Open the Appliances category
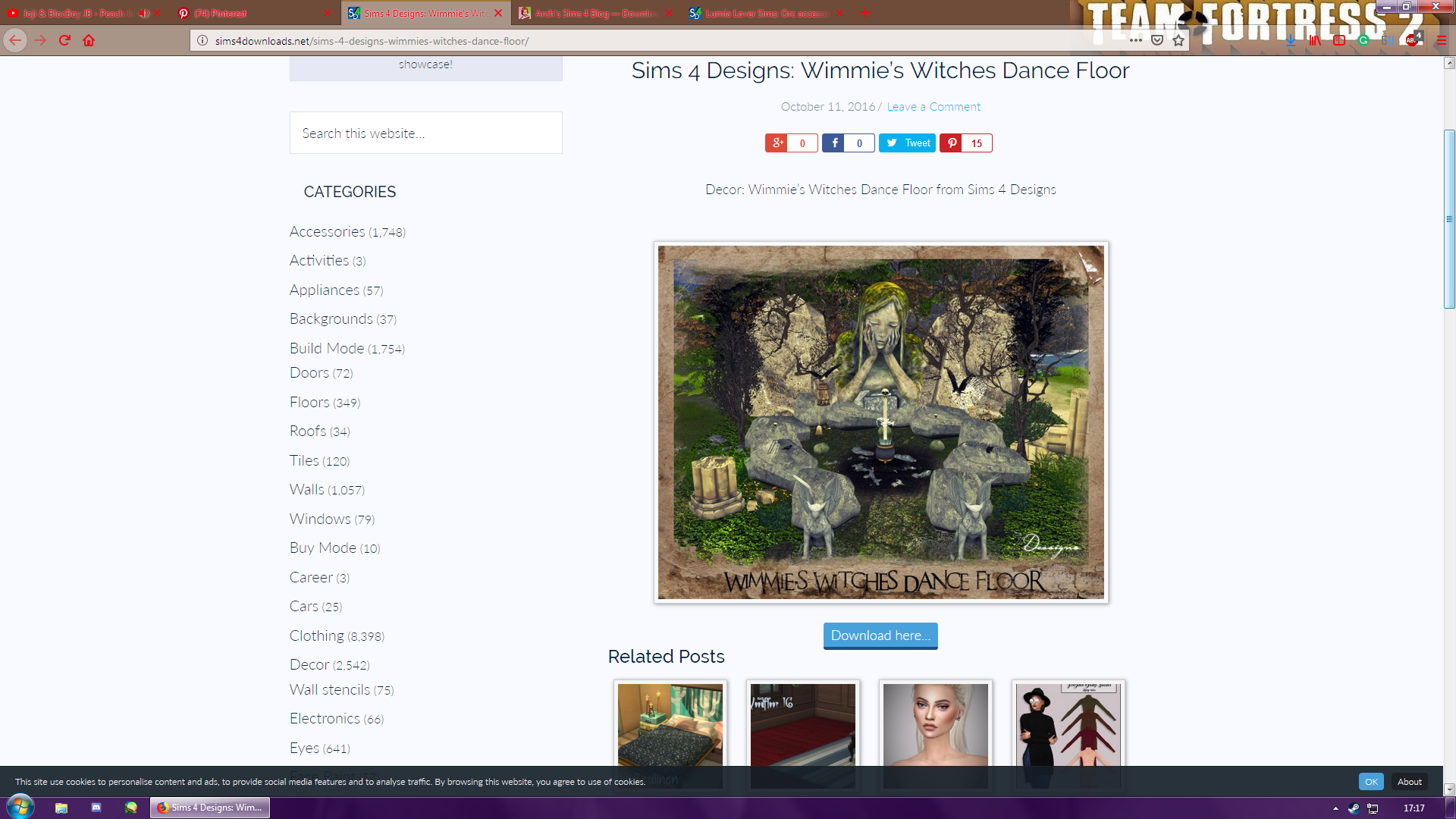 point(325,290)
